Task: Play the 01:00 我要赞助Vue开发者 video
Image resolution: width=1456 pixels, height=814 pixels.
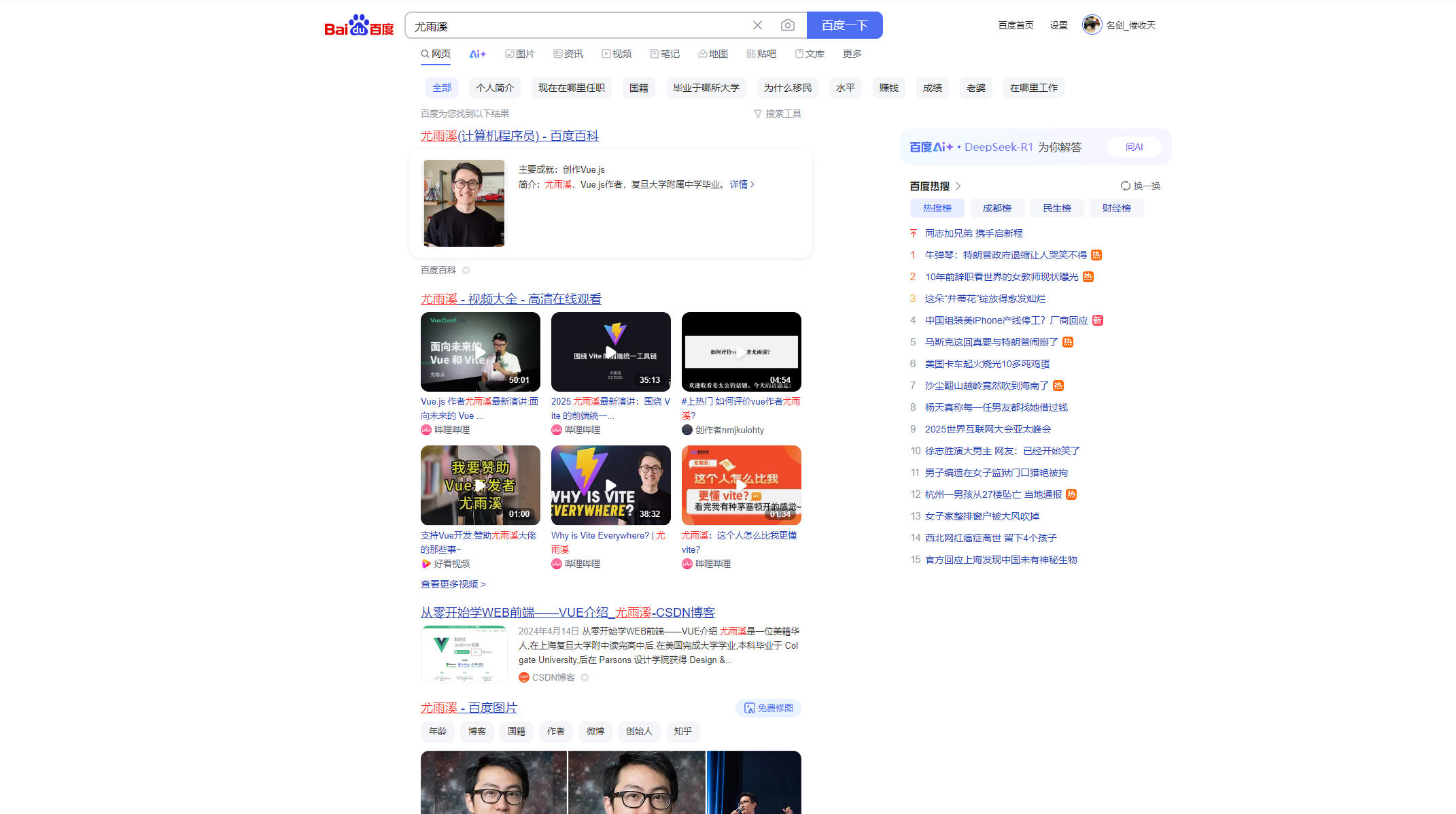Action: click(481, 485)
